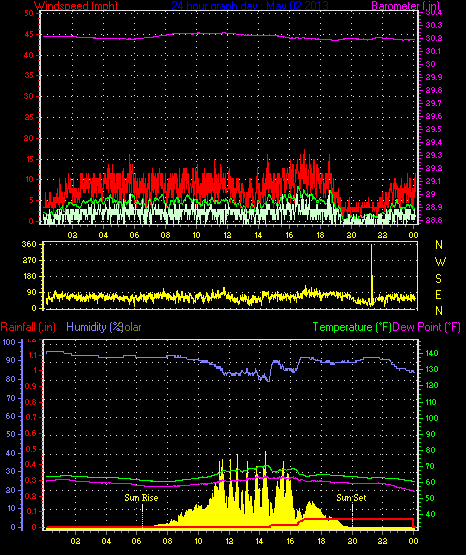The height and width of the screenshot is (555, 466).
Task: Click the 360 degree tick on direction axis
Action: 29,244
